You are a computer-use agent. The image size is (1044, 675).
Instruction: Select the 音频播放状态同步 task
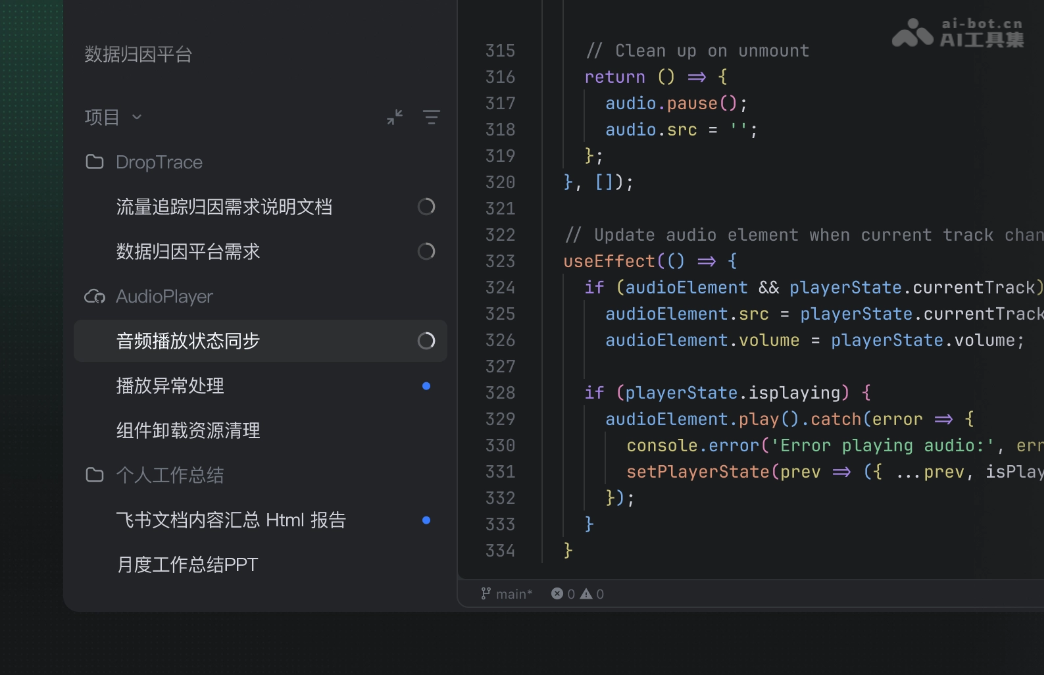point(260,341)
